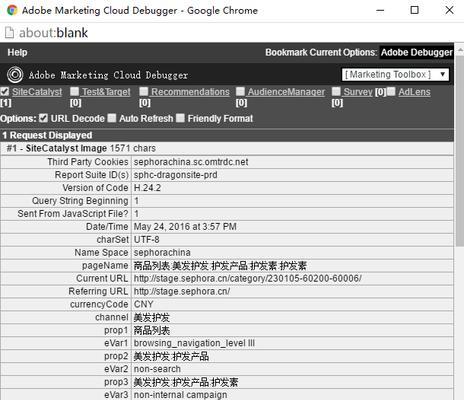
Task: Click the scrollbar up arrow
Action: [459, 50]
